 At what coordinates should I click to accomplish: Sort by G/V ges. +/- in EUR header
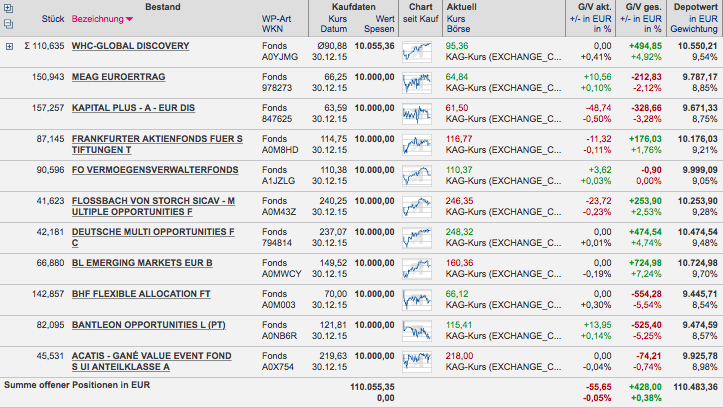point(640,19)
